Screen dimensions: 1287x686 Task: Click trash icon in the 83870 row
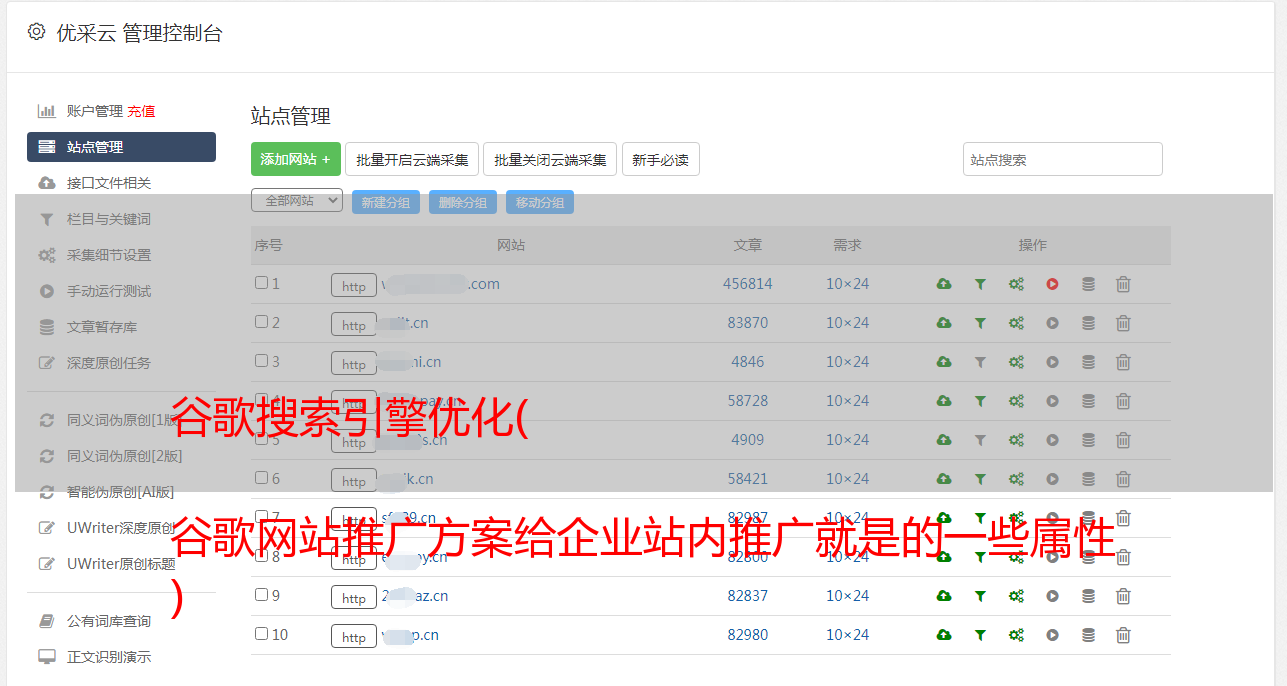1123,323
